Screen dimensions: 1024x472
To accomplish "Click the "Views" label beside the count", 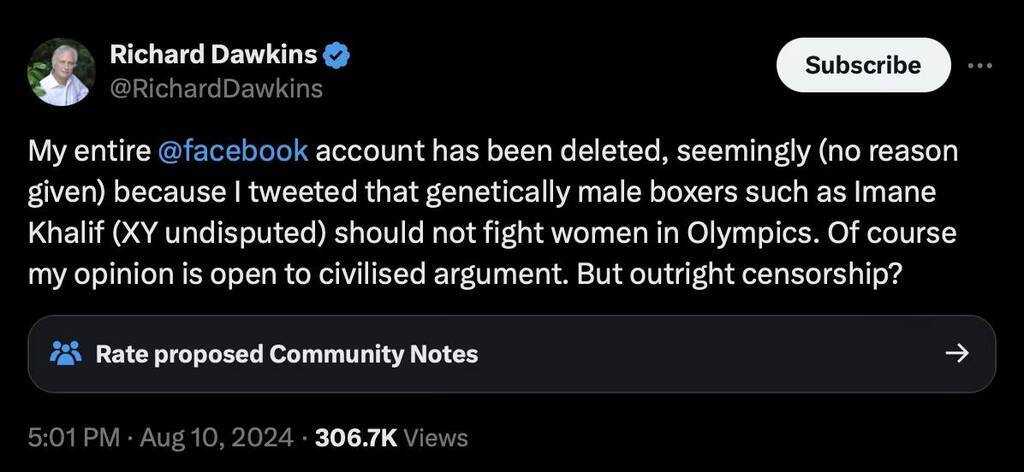I will tap(436, 437).
